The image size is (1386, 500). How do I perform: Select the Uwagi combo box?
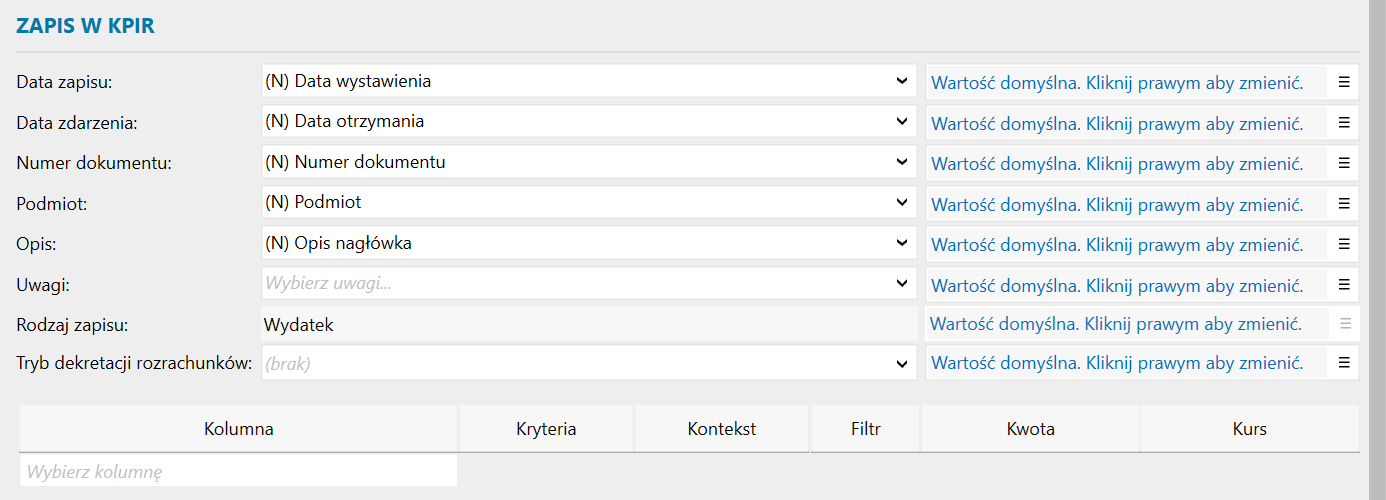tap(588, 284)
